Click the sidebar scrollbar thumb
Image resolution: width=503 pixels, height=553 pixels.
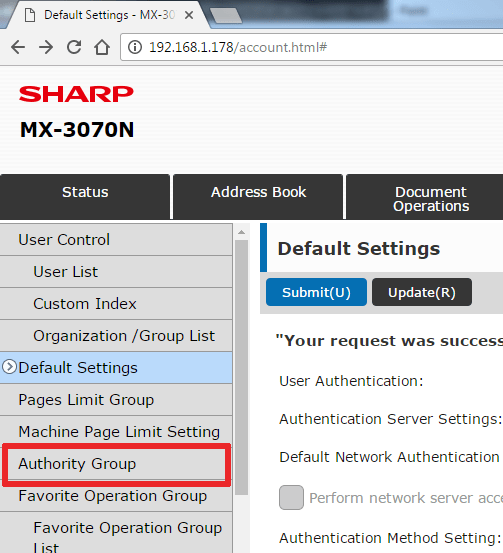point(242,367)
